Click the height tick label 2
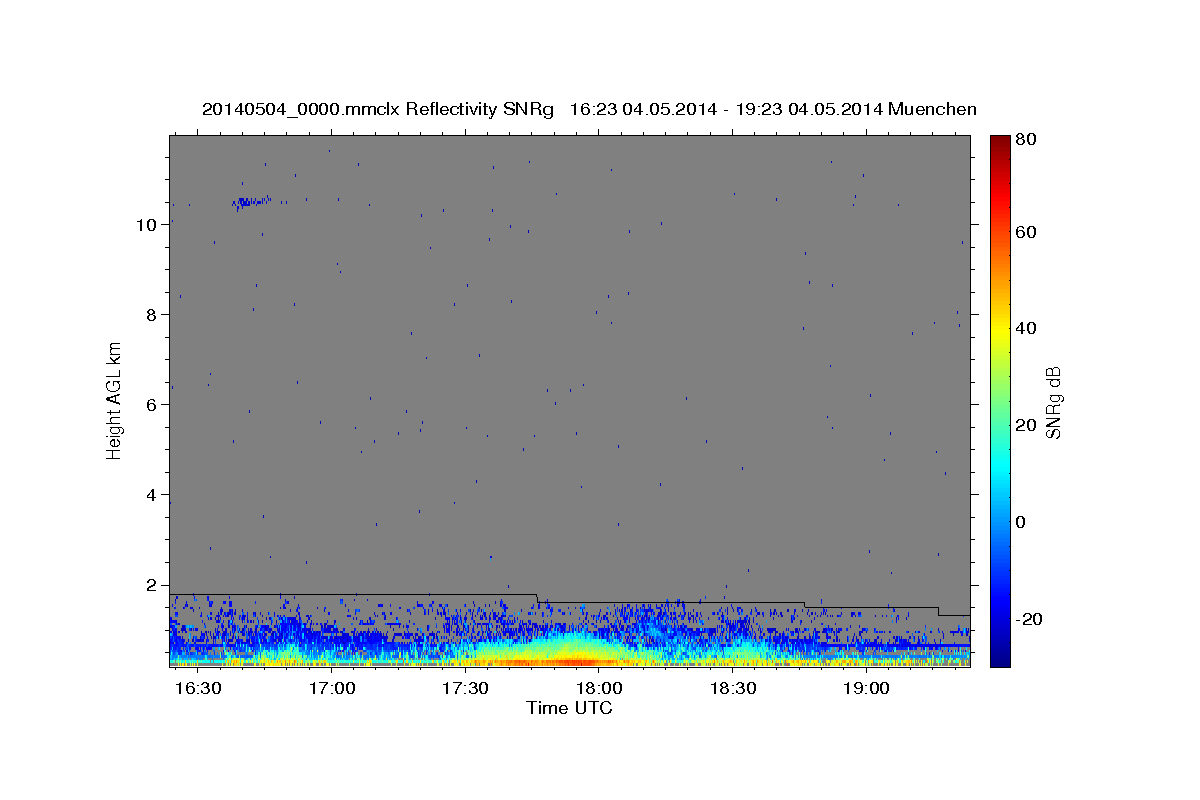Image resolution: width=1200 pixels, height=800 pixels. pos(151,585)
